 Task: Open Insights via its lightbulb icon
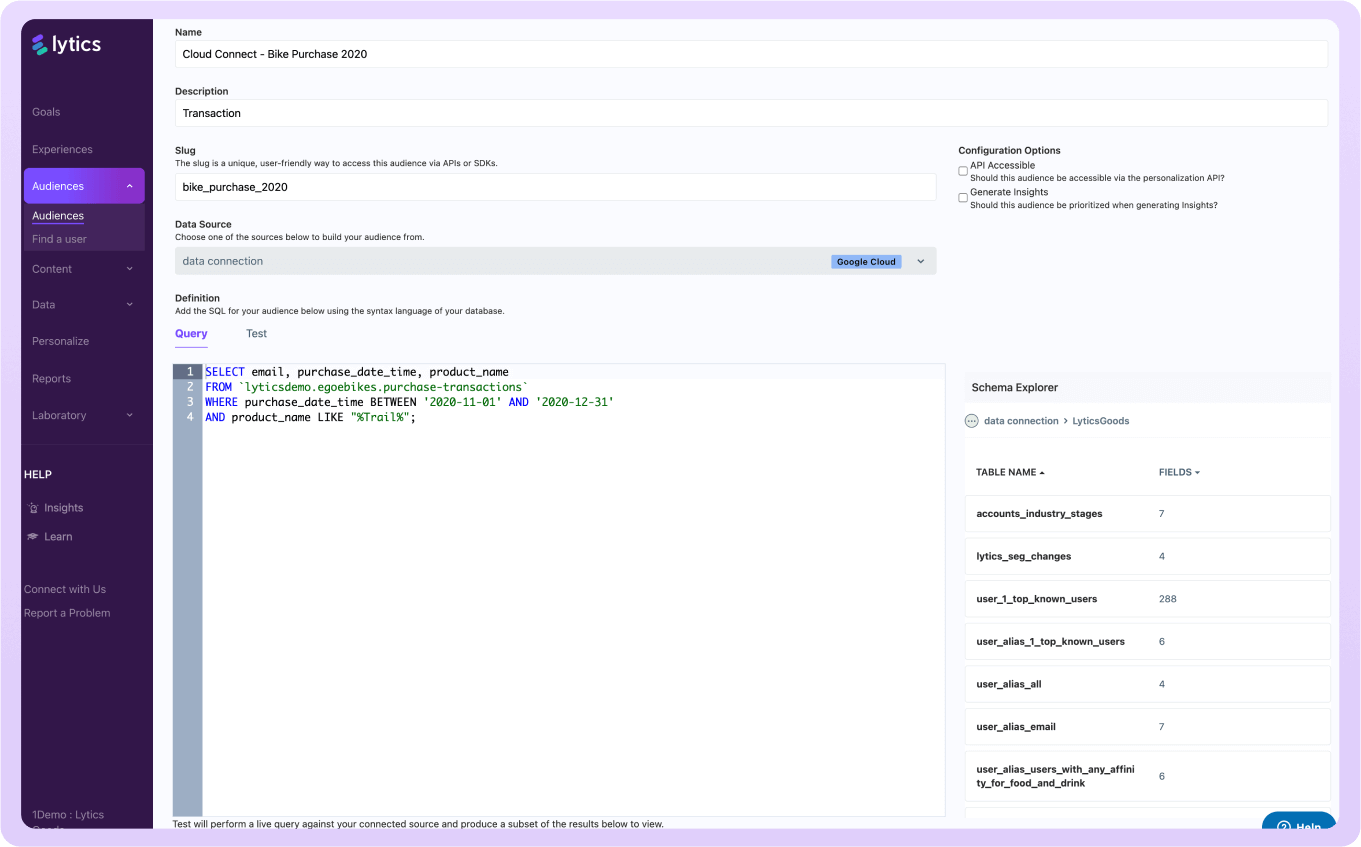coord(33,508)
